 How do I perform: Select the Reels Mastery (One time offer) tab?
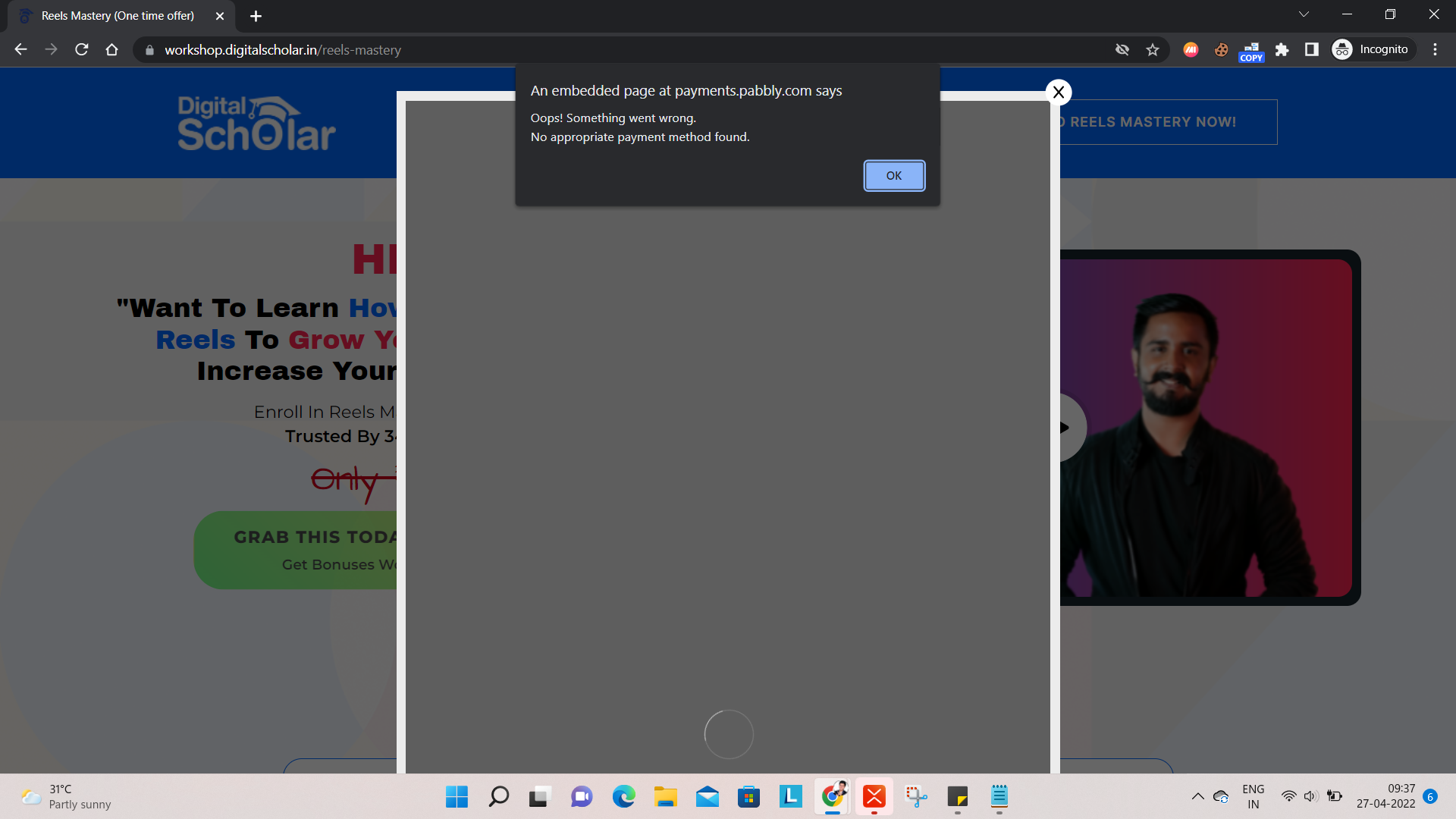(118, 16)
